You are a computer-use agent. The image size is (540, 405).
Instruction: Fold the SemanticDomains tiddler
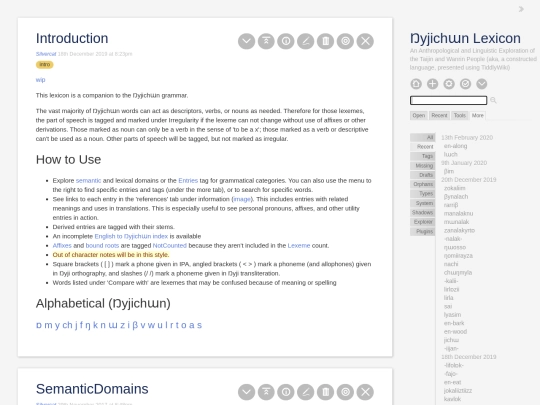point(266,392)
